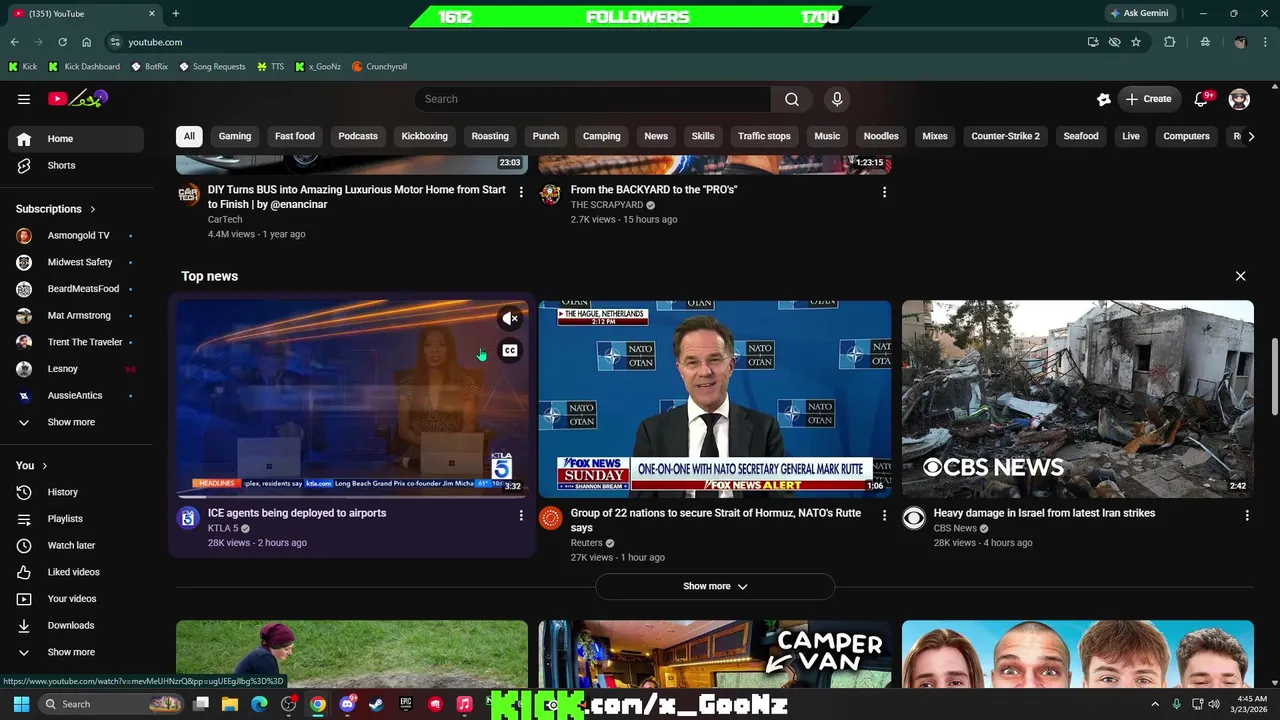Open Fox News NATO Rutte thumbnail
The width and height of the screenshot is (1280, 720).
tap(715, 399)
